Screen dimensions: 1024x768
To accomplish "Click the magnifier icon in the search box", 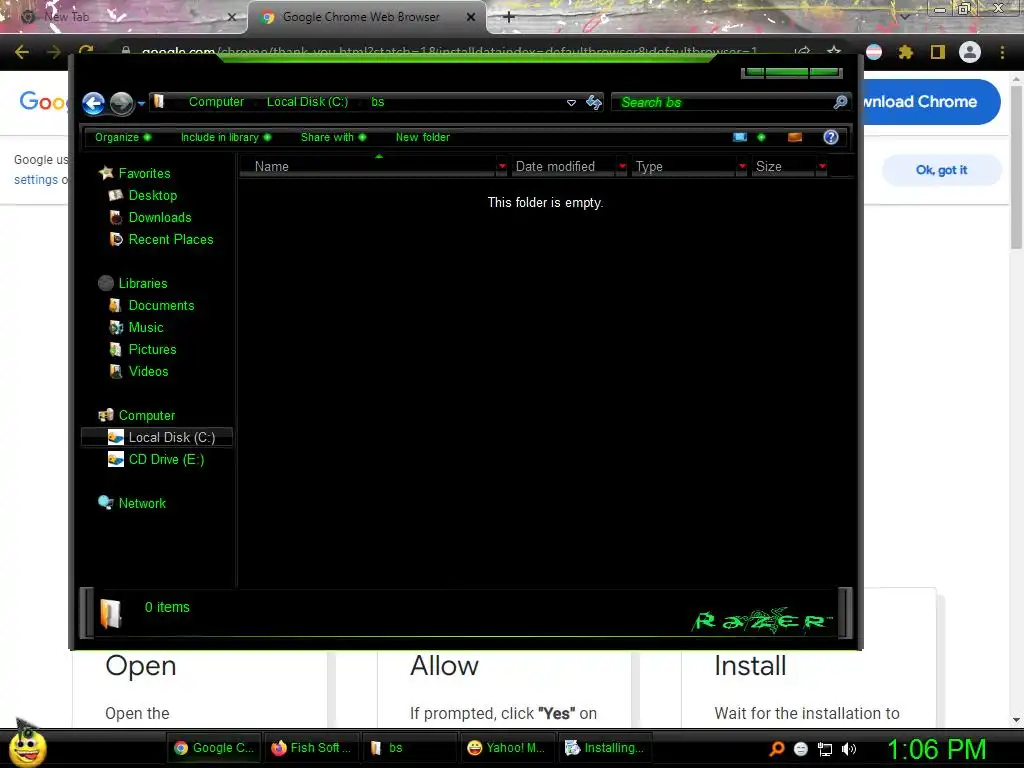I will pyautogui.click(x=840, y=102).
